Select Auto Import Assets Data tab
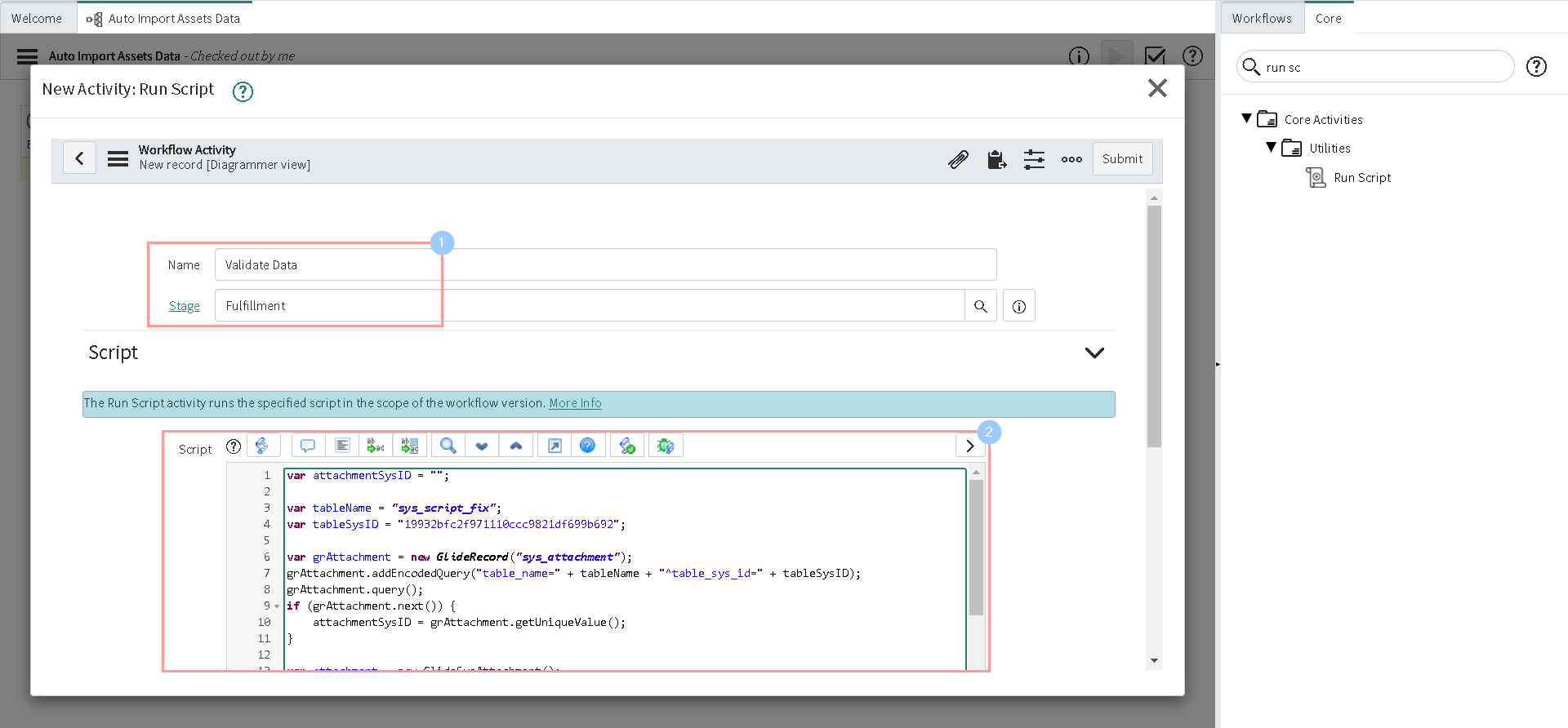The width and height of the screenshot is (1568, 728). 163,18
